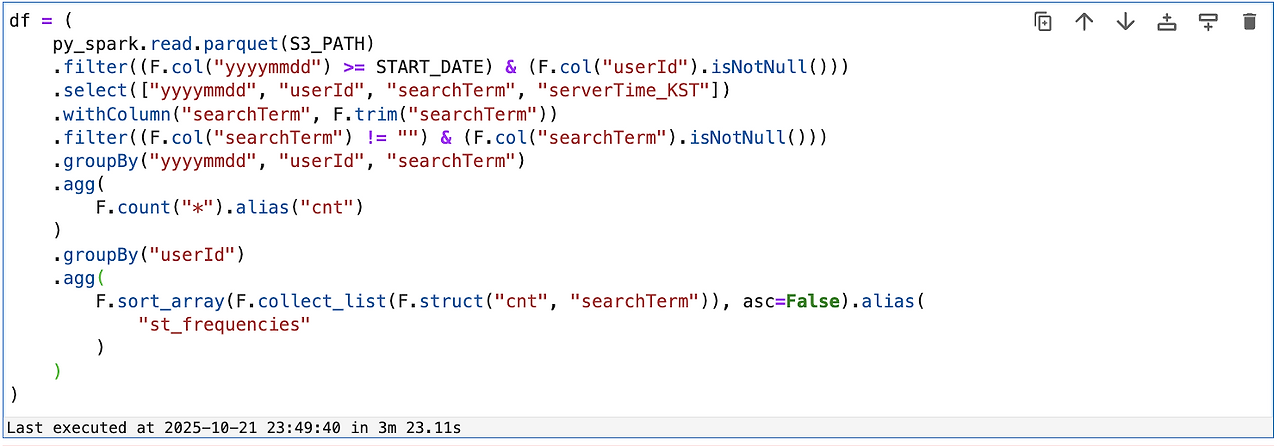Screen dimensions: 1280x446
Task: Place cursor on 'df = (' line
Action: pyautogui.click(x=42, y=20)
